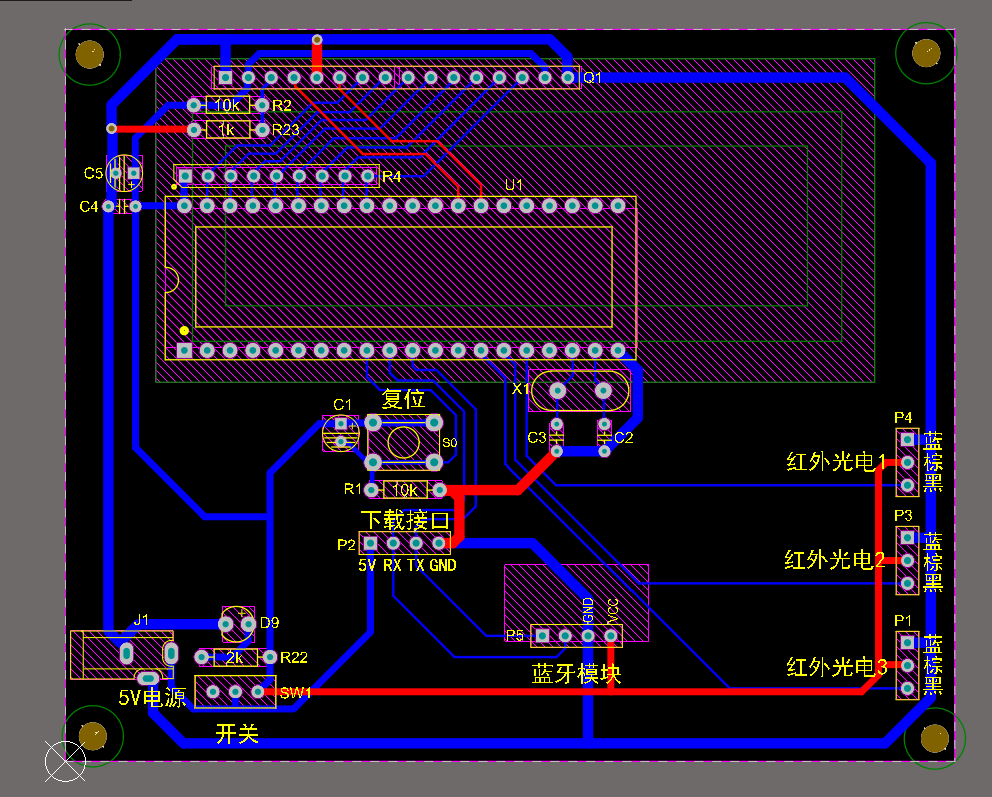
Task: Click the X1 crystal designator
Action: click(x=520, y=388)
